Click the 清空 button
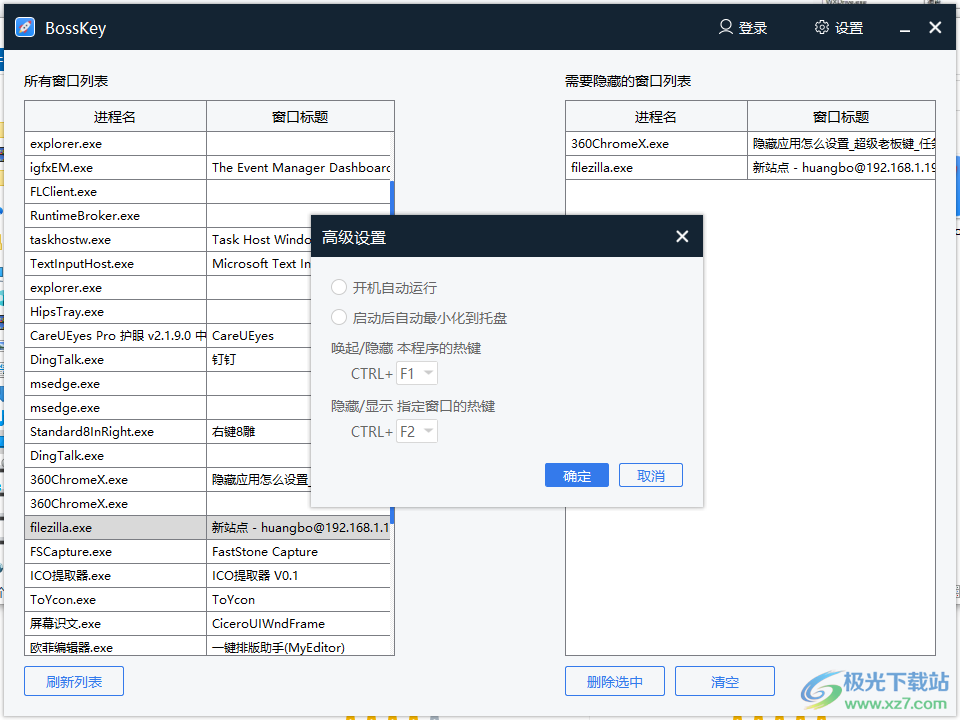The height and width of the screenshot is (720, 960). click(725, 681)
